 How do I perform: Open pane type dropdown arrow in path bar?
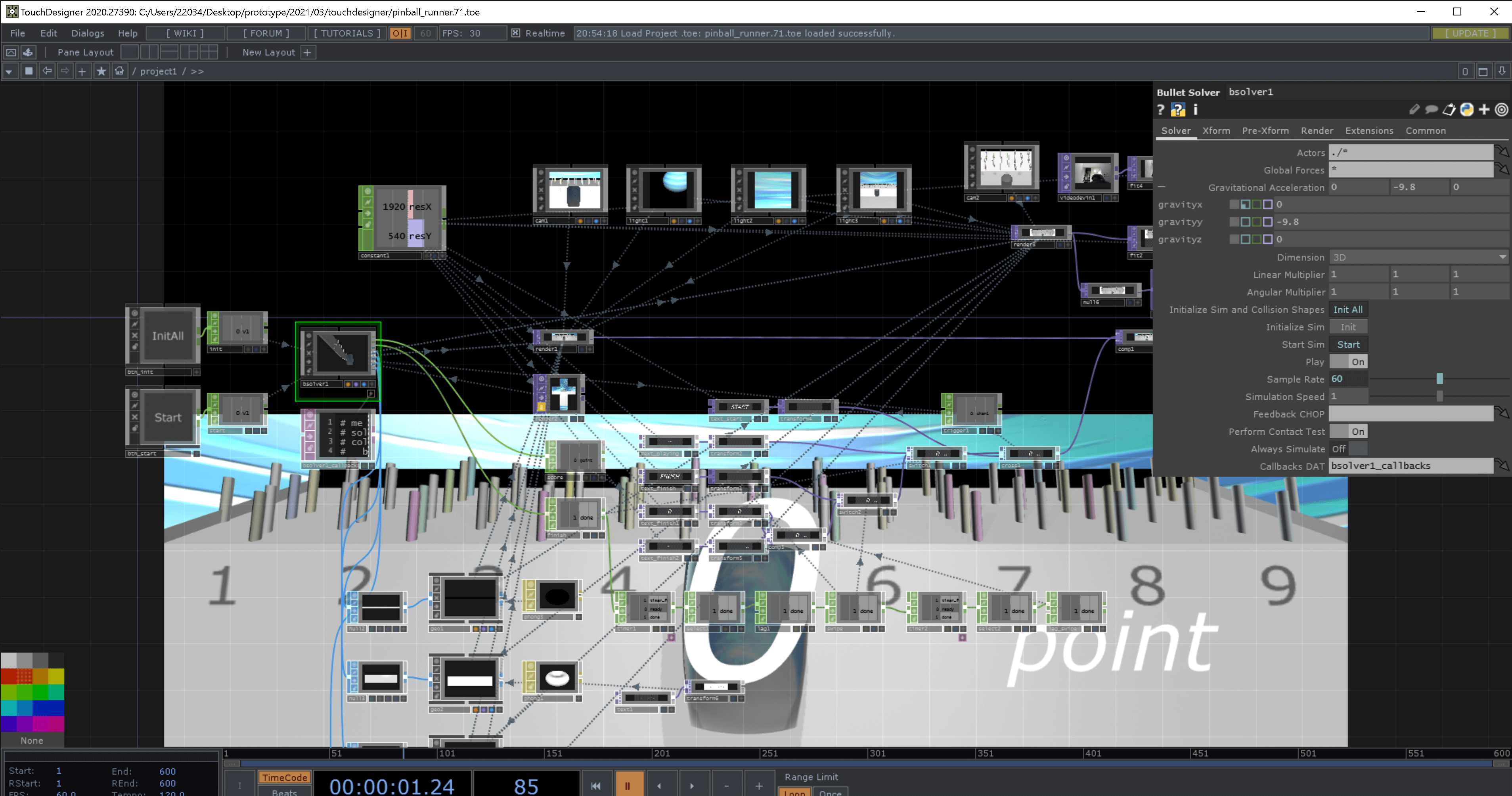coord(9,71)
